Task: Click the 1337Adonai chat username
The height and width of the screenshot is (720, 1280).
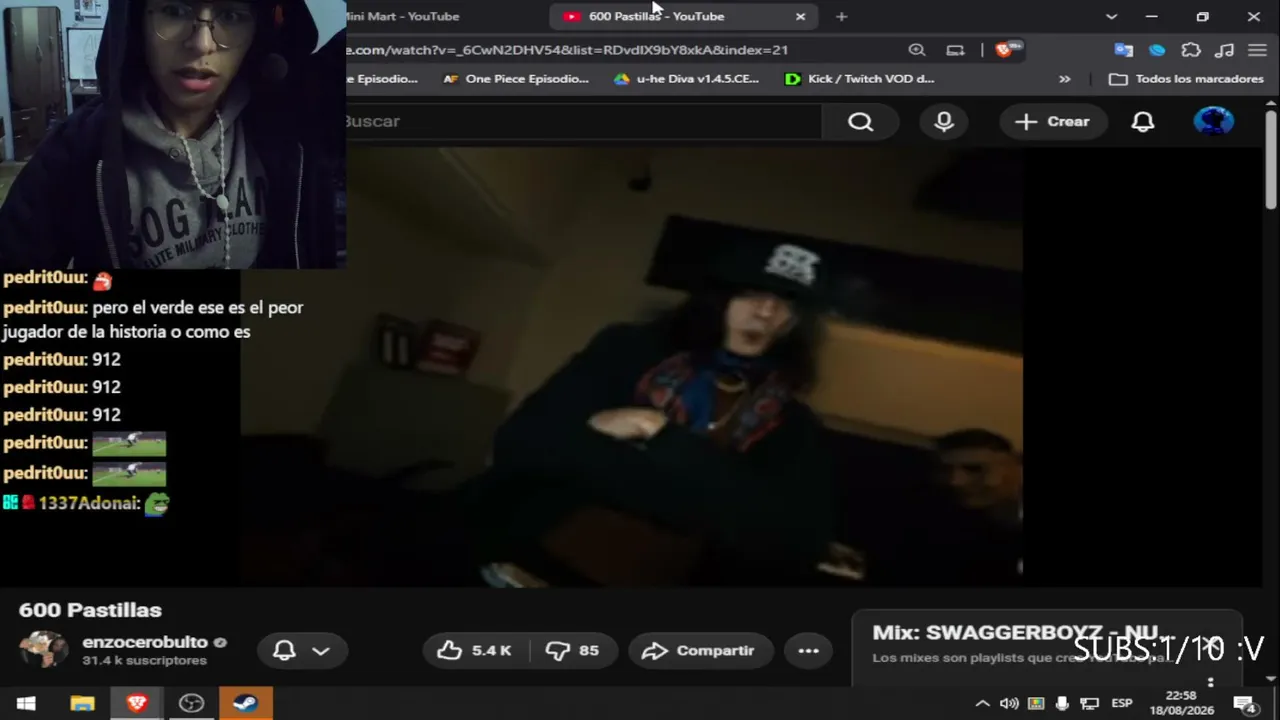Action: 89,503
